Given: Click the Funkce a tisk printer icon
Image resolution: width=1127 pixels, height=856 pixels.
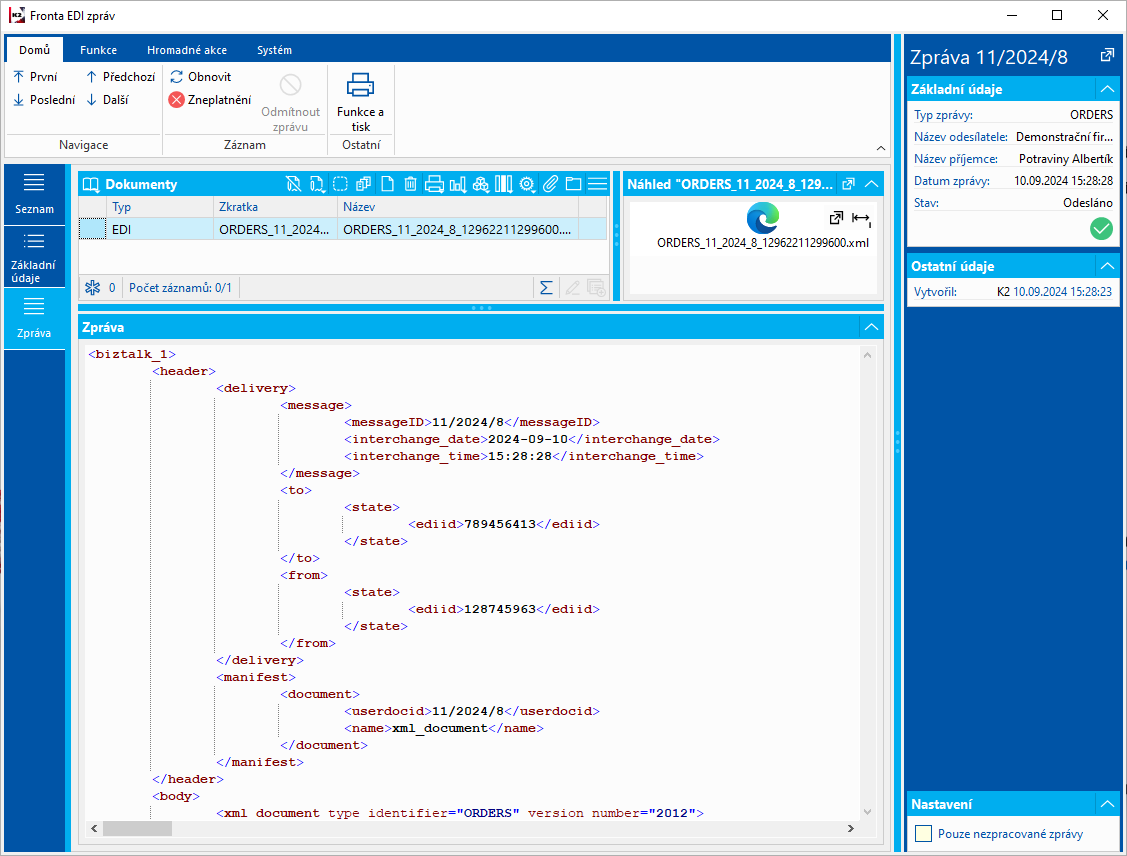Looking at the screenshot, I should [360, 86].
